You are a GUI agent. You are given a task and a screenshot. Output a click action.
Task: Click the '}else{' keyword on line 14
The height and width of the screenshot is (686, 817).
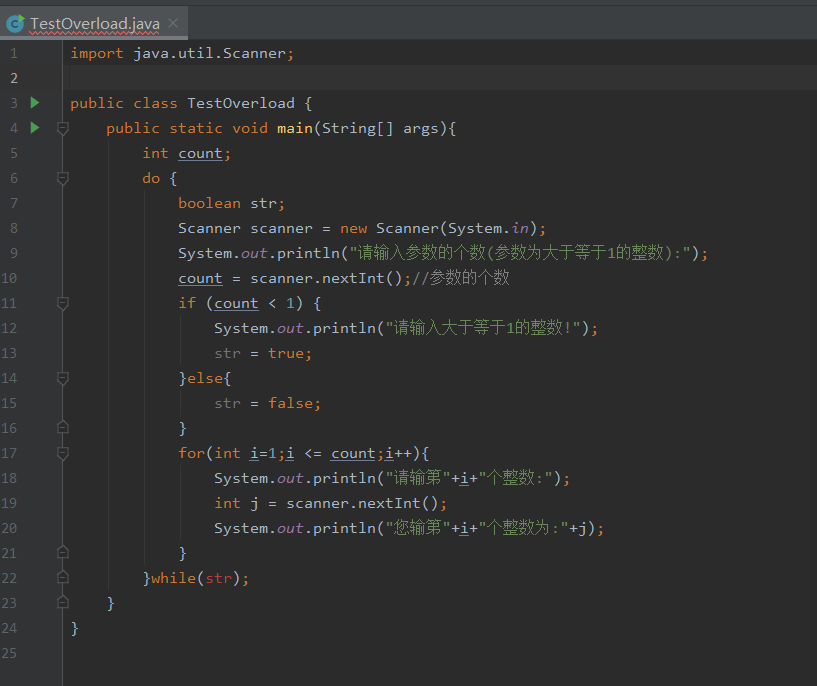(205, 378)
